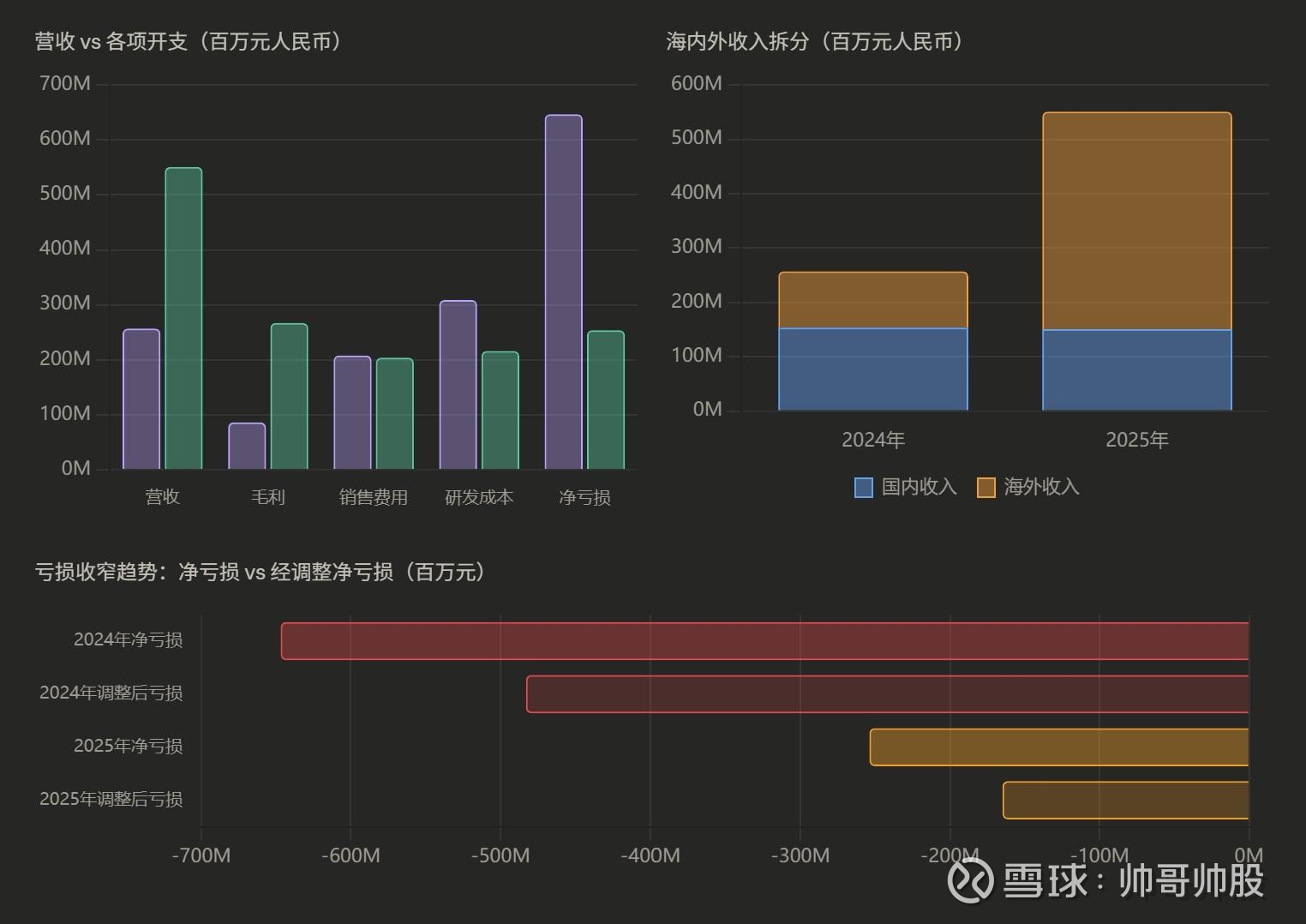Select the purple 营收 bar in the expenses chart

[141, 399]
